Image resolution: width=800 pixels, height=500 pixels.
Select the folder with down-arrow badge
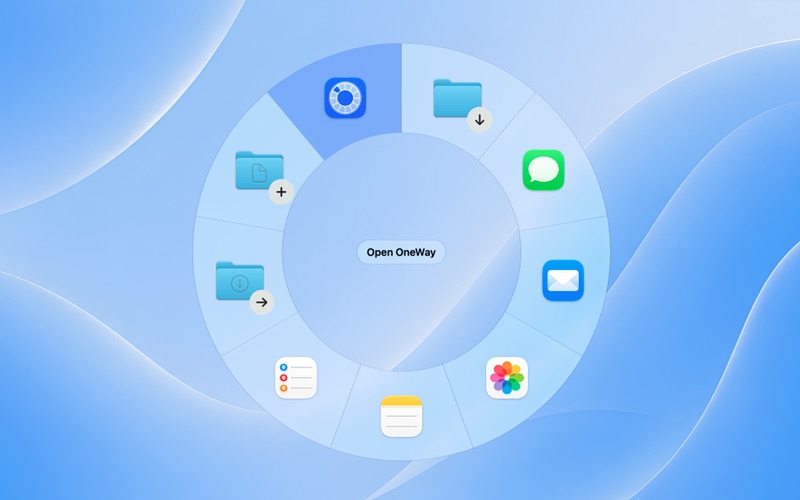point(462,105)
